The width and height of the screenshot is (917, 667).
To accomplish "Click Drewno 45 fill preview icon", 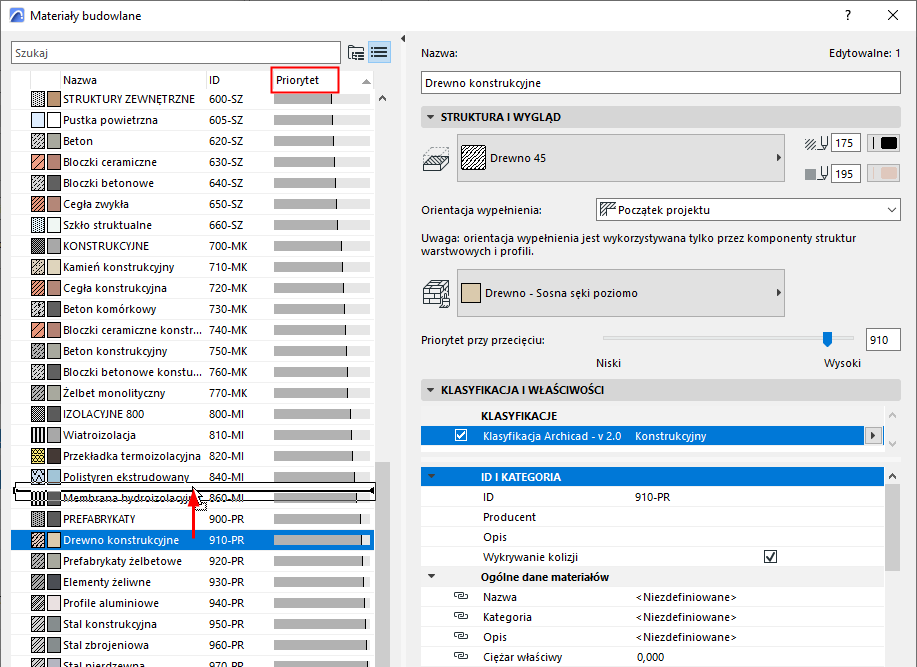I will pos(473,158).
